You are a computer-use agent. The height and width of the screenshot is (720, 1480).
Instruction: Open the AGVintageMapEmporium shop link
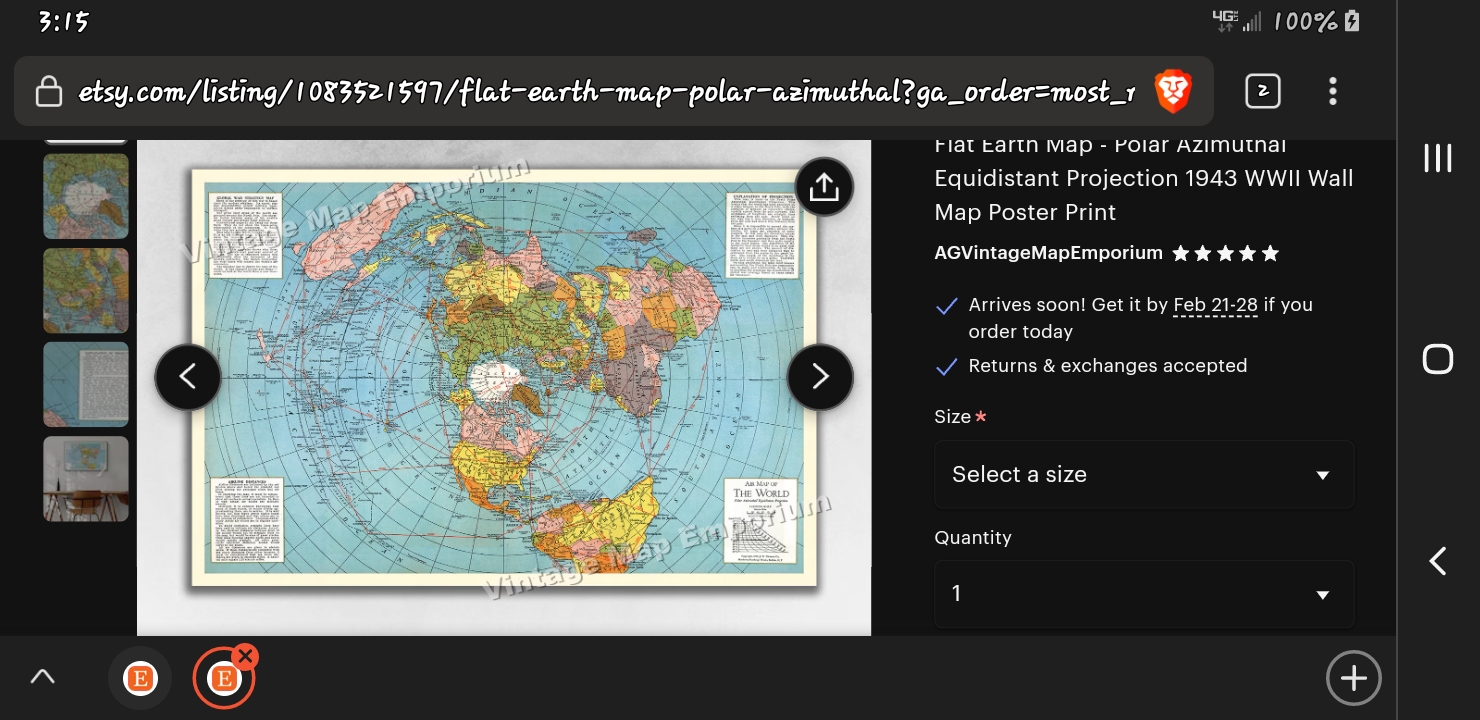tap(1048, 253)
